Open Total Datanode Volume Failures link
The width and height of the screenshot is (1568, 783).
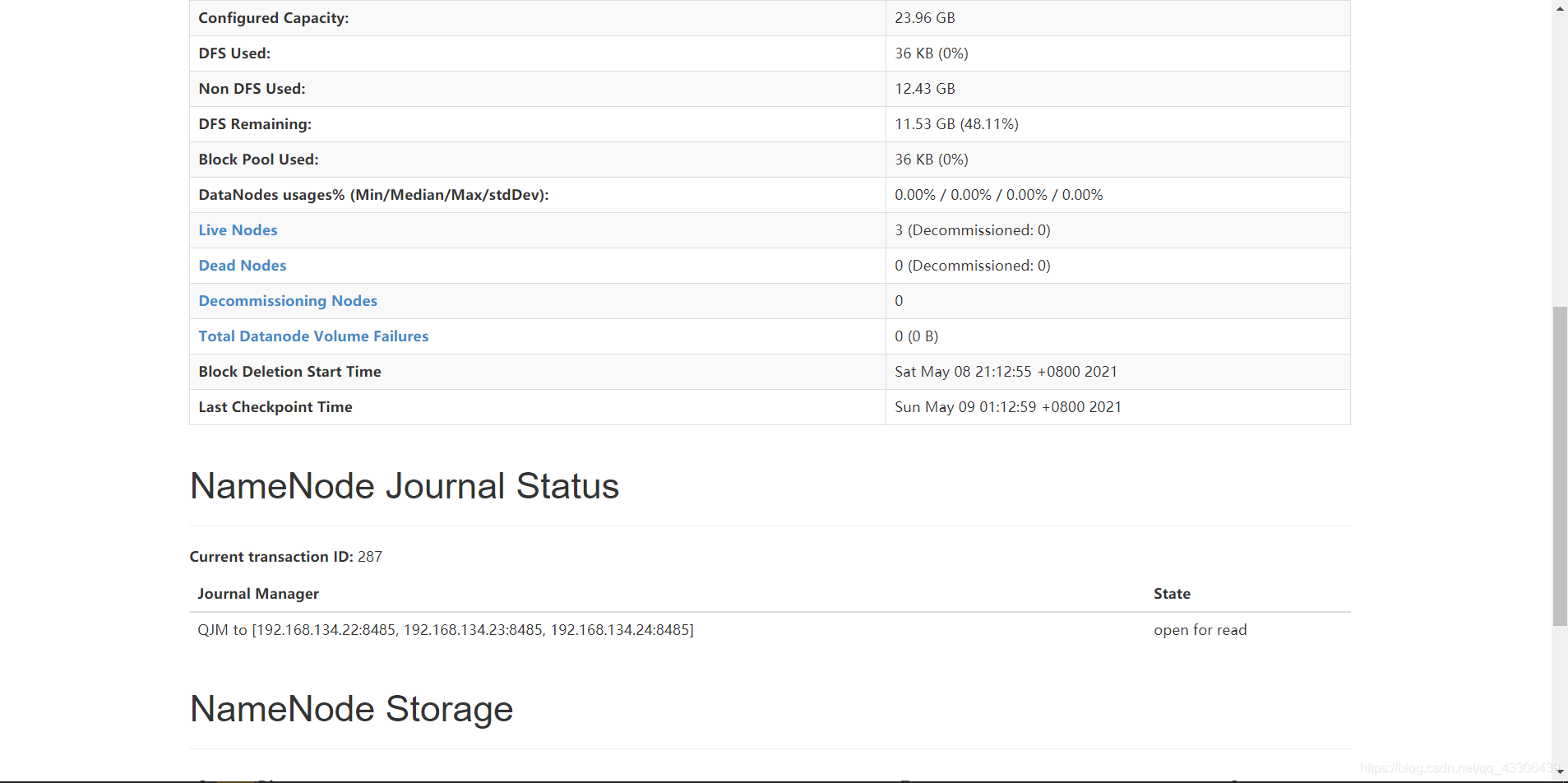pos(313,336)
